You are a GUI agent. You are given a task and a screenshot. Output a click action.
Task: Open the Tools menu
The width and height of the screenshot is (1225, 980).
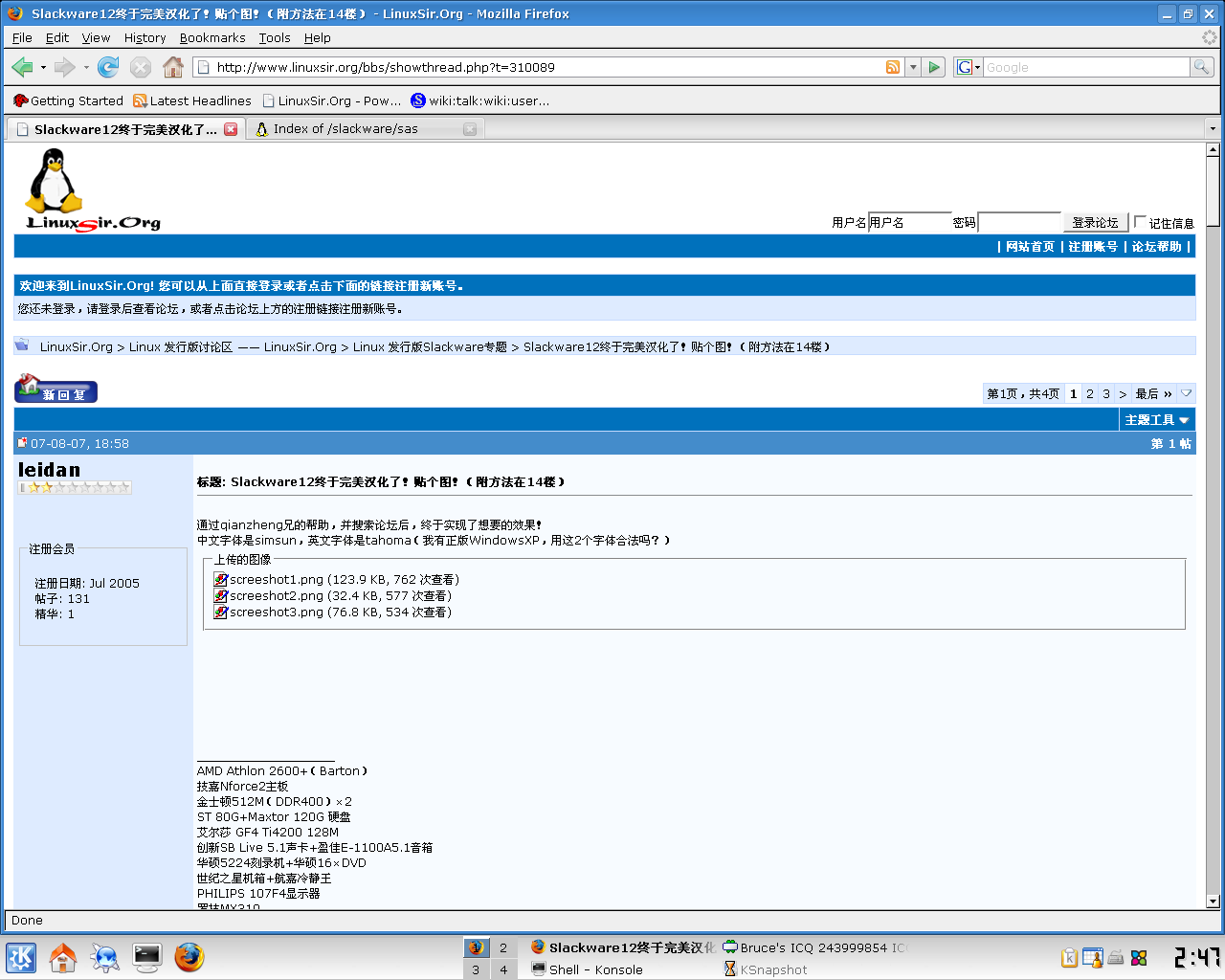coord(275,37)
